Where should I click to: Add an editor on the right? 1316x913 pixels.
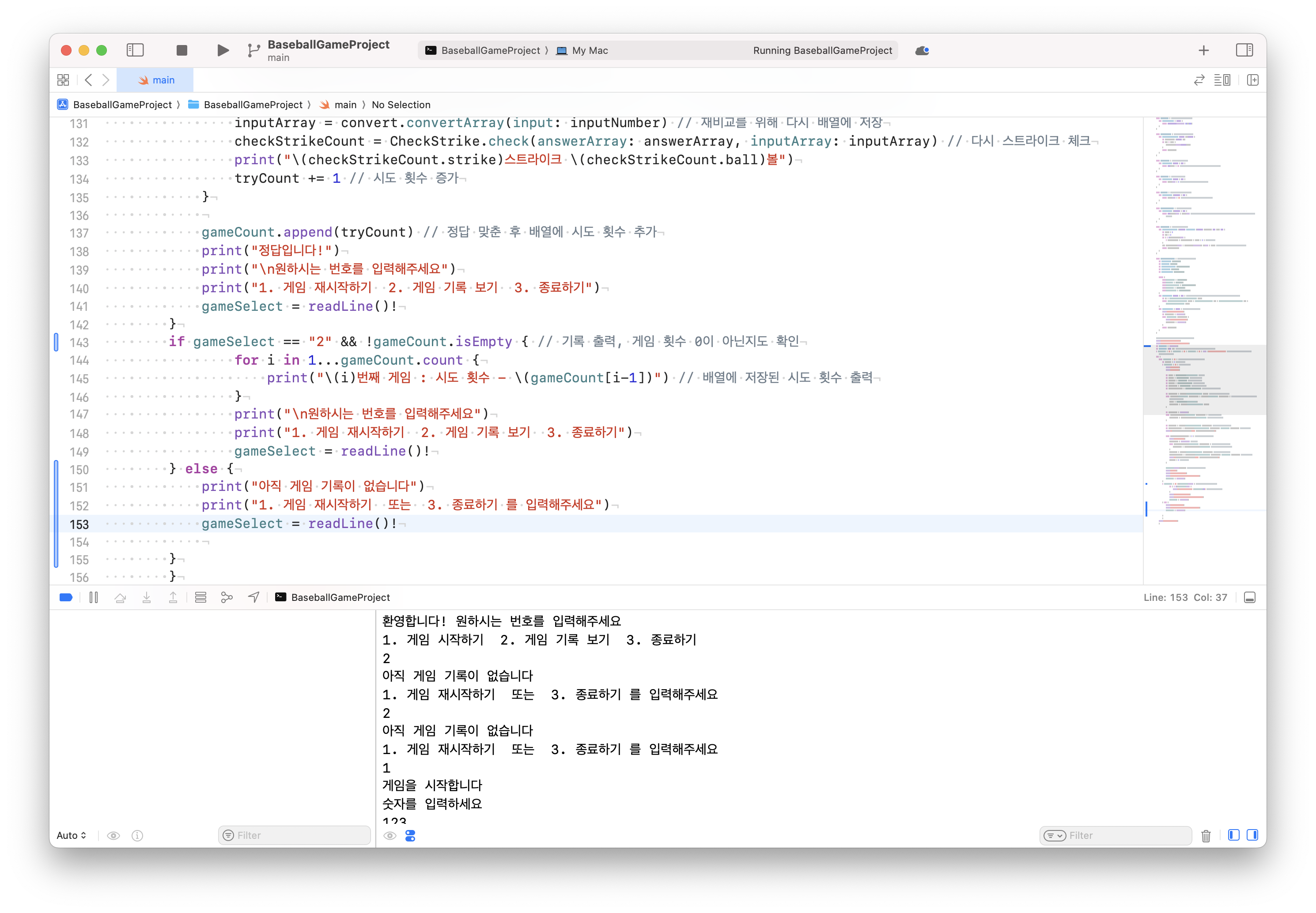(1253, 80)
